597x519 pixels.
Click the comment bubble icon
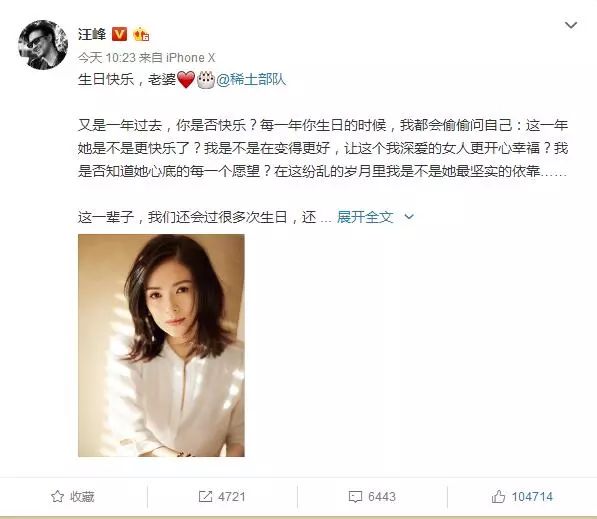point(355,497)
